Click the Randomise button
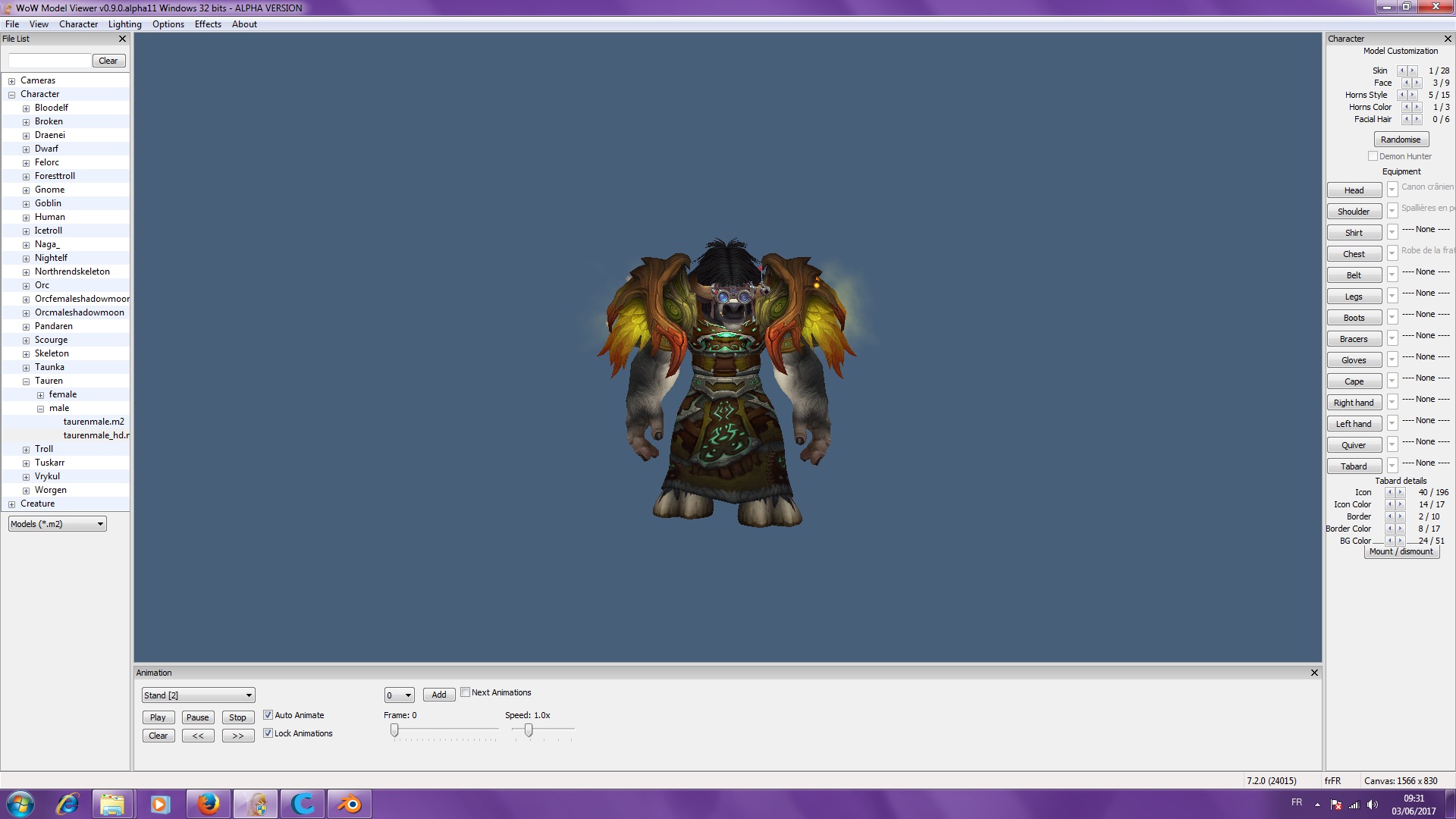Viewport: 1456px width, 819px height. coord(1401,140)
